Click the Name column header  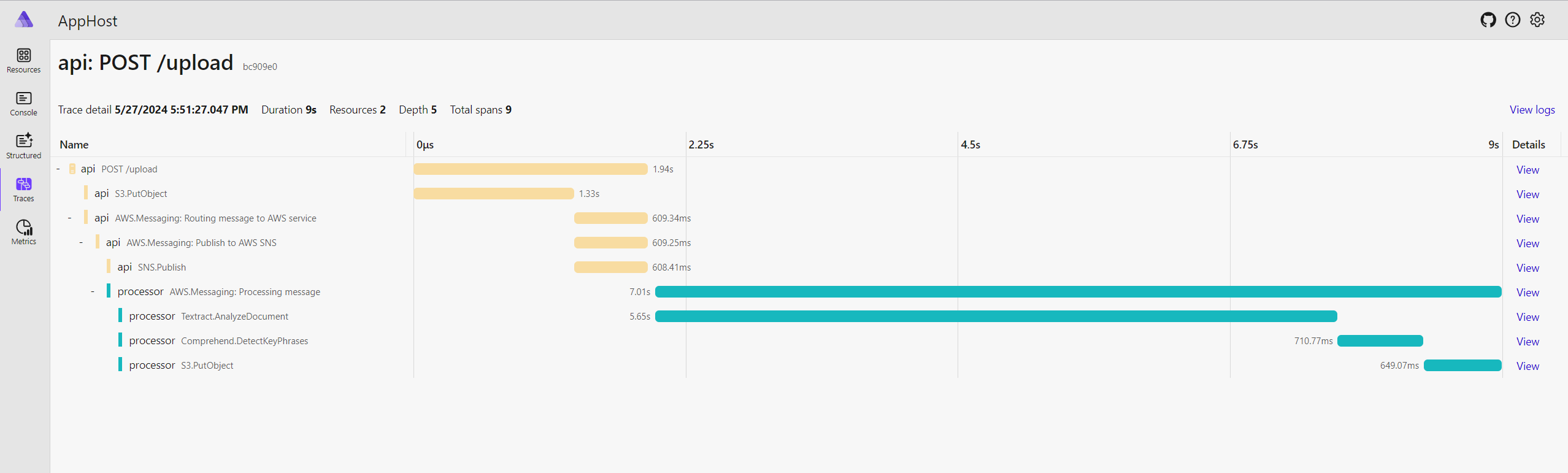[74, 145]
